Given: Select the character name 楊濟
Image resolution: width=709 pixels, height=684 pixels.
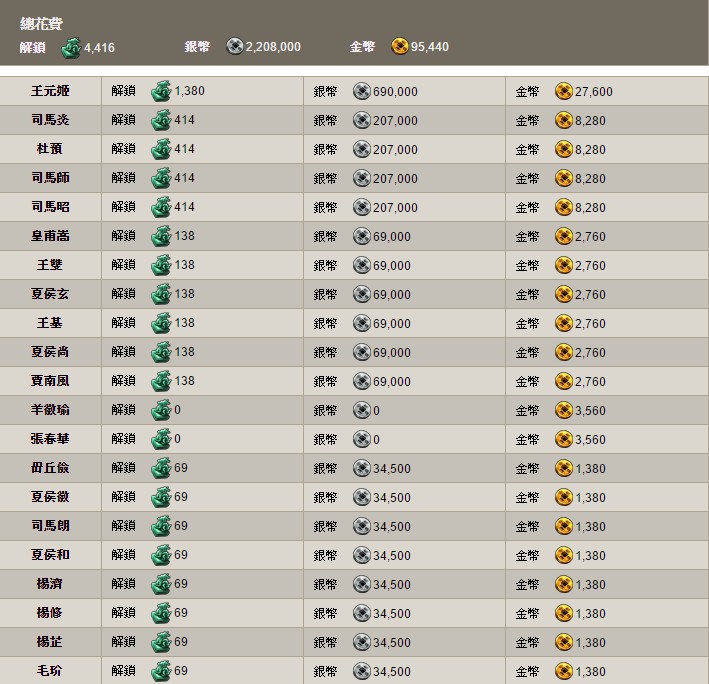Looking at the screenshot, I should pyautogui.click(x=50, y=585).
